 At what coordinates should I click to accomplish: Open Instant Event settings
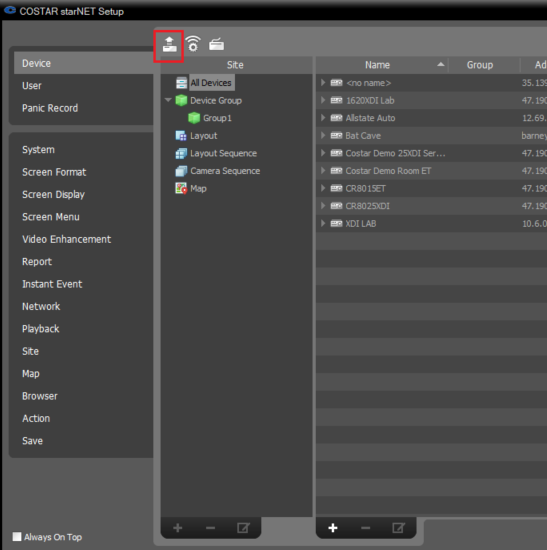(52, 284)
